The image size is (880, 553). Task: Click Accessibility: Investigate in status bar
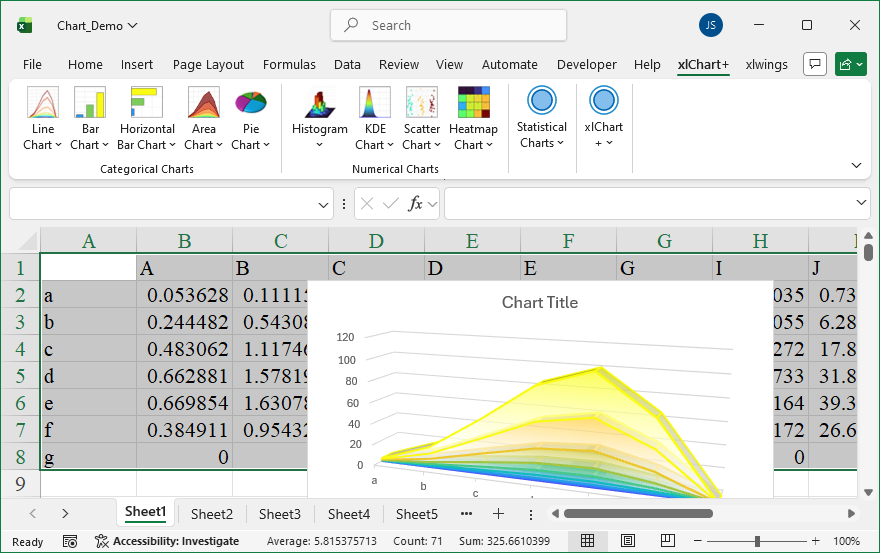pyautogui.click(x=167, y=541)
